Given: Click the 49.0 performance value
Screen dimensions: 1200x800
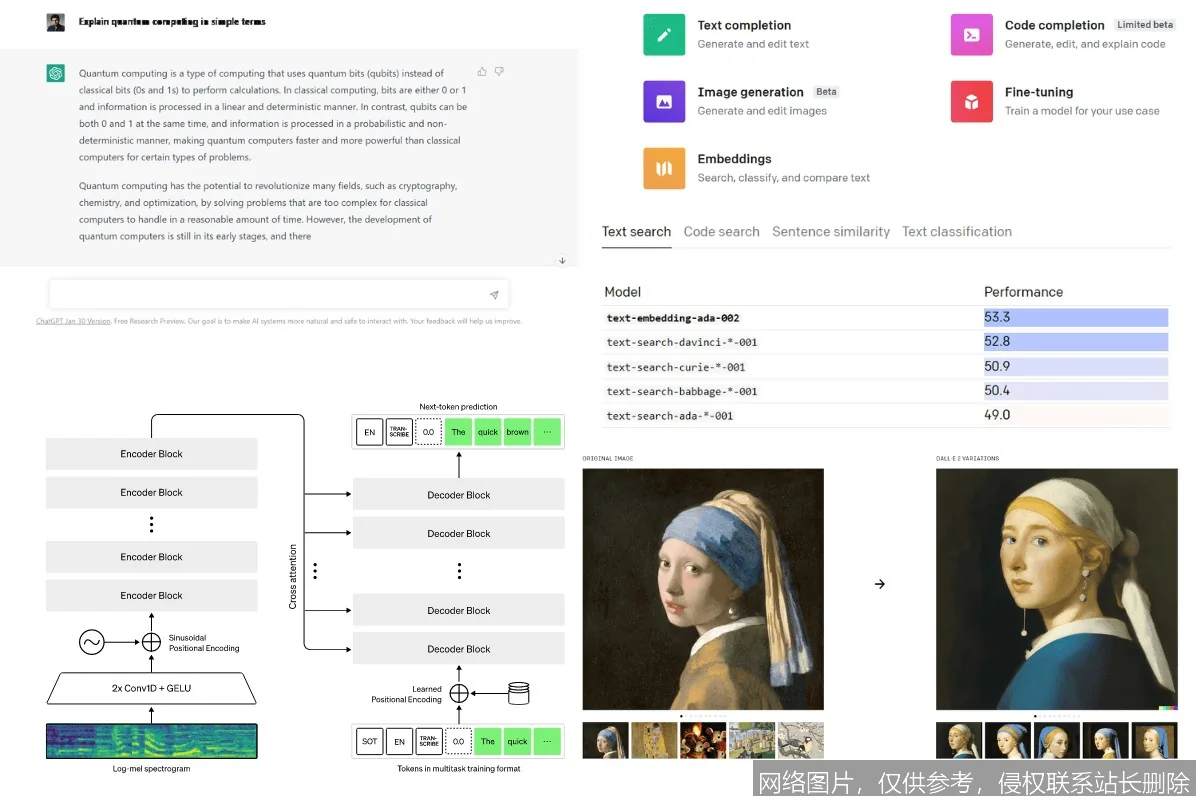Looking at the screenshot, I should (997, 415).
